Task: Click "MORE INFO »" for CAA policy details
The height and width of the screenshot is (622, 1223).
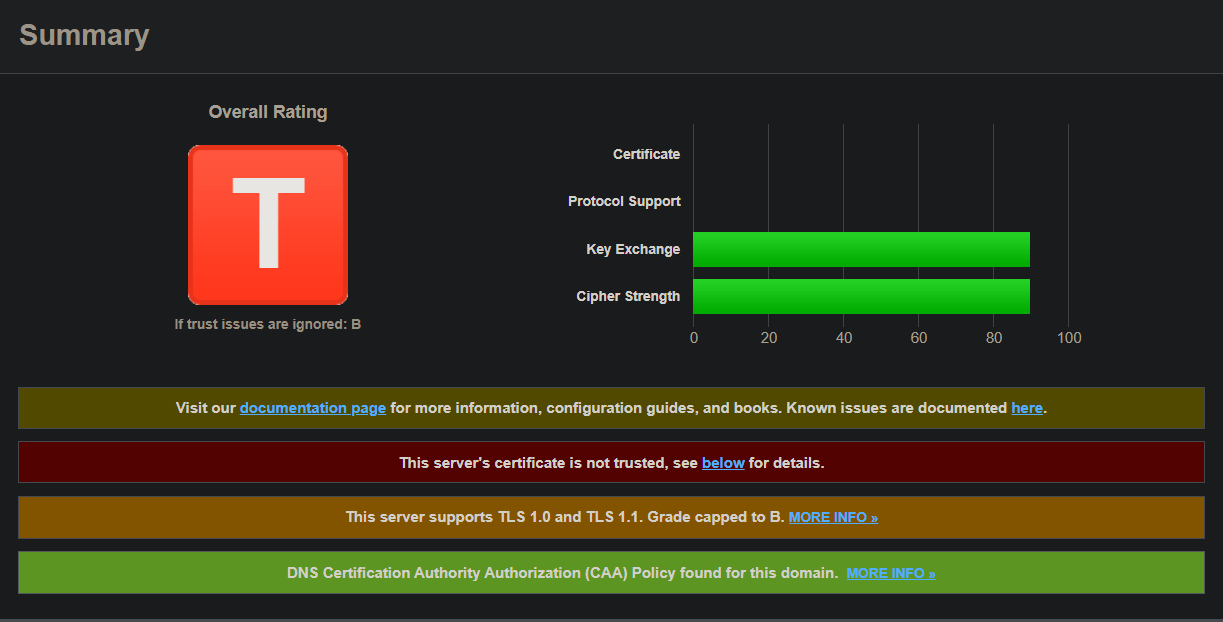Action: pos(890,572)
